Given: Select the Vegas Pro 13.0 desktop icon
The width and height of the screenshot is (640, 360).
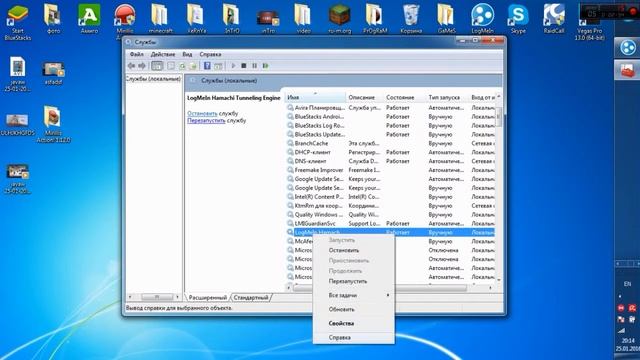Looking at the screenshot, I should click(x=589, y=22).
